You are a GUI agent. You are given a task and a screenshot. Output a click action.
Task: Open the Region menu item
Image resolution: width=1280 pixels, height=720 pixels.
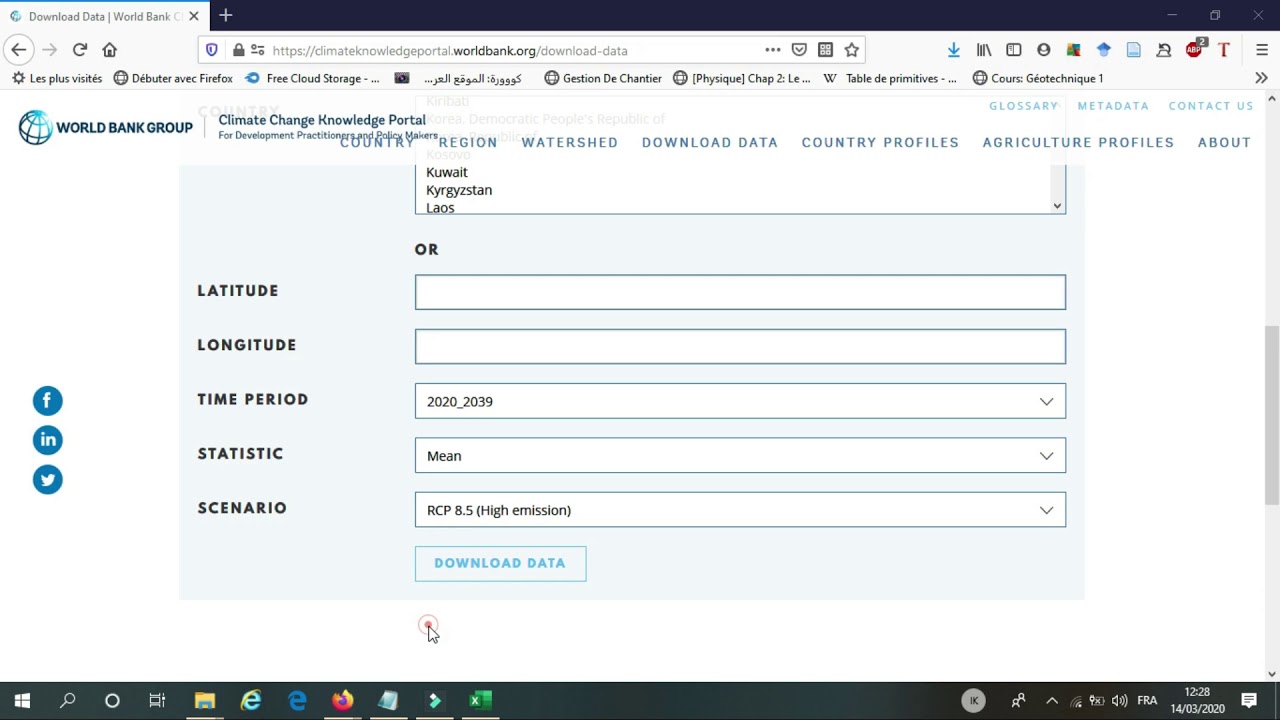point(468,143)
